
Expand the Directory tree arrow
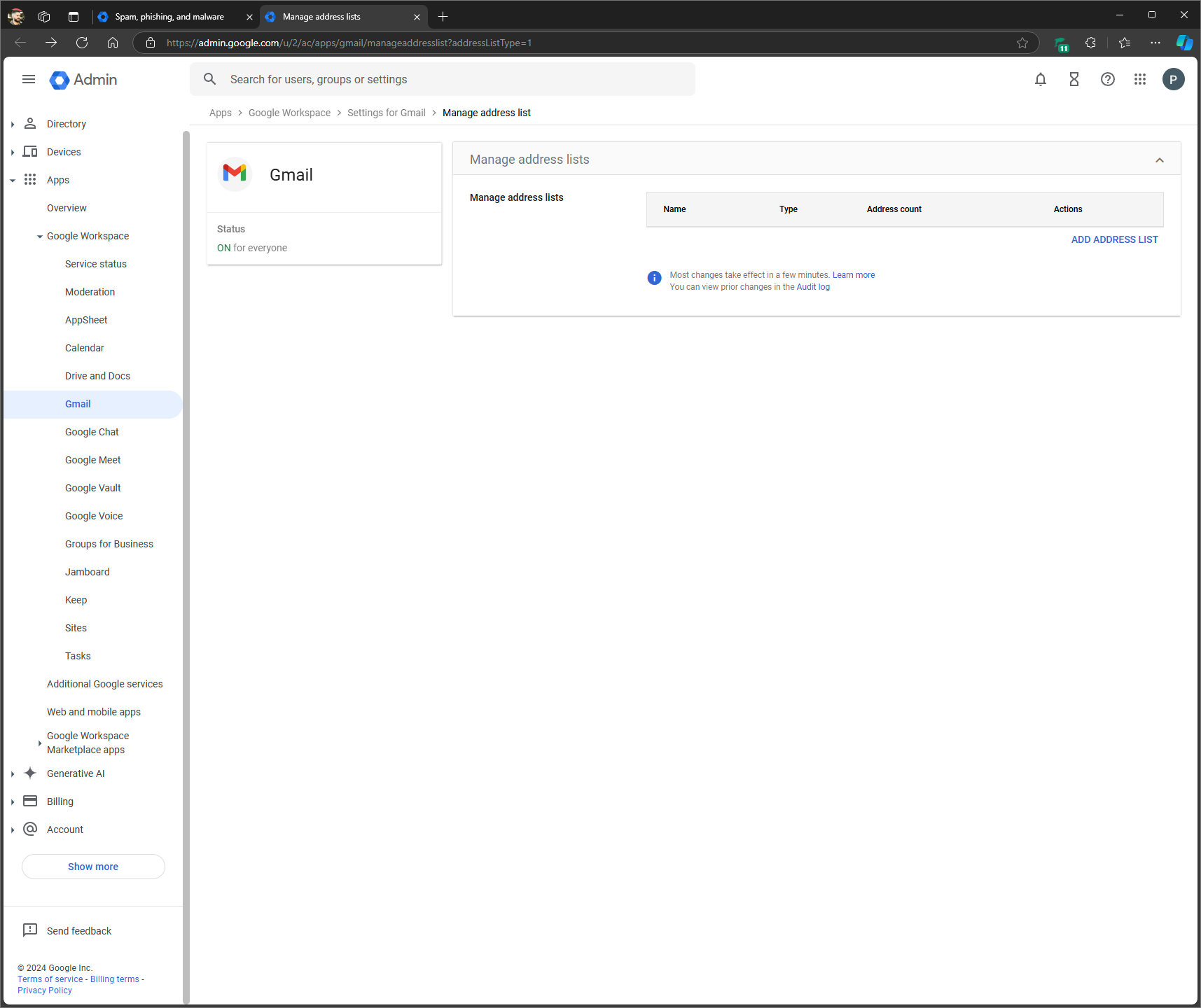coord(13,125)
